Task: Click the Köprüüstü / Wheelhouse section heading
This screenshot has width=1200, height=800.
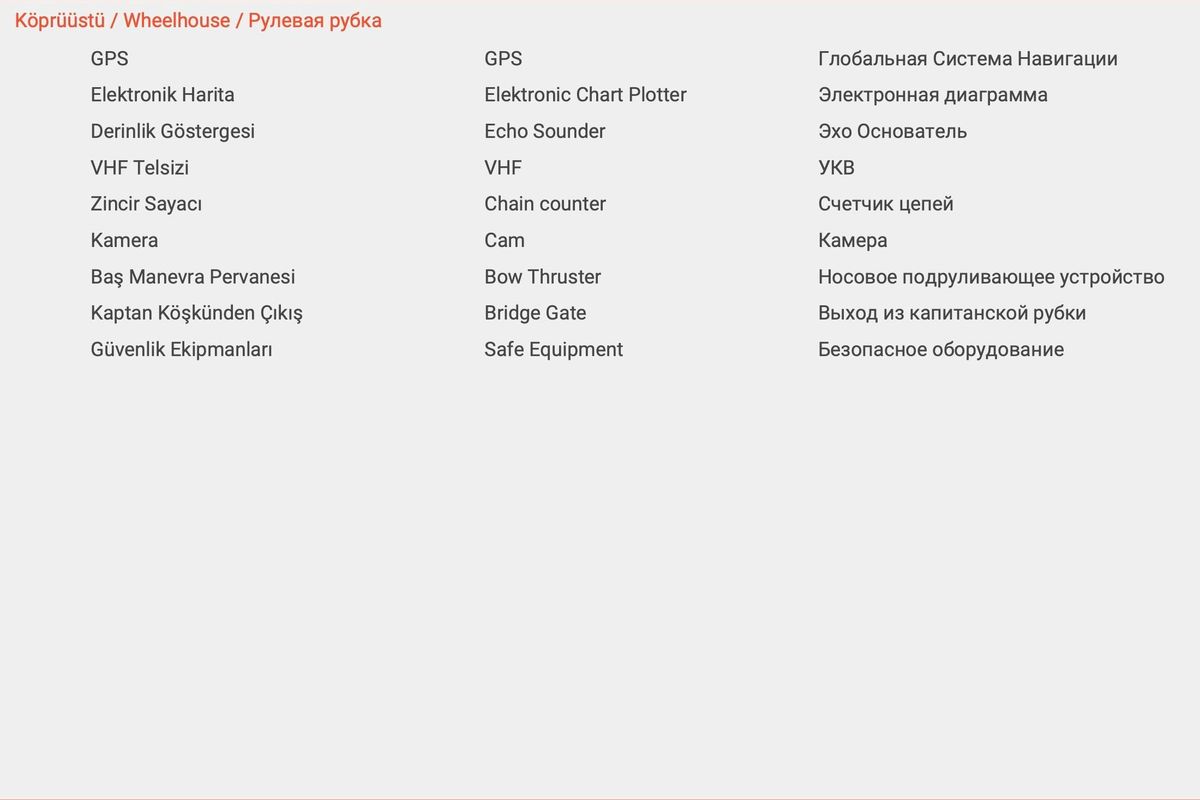Action: [198, 21]
